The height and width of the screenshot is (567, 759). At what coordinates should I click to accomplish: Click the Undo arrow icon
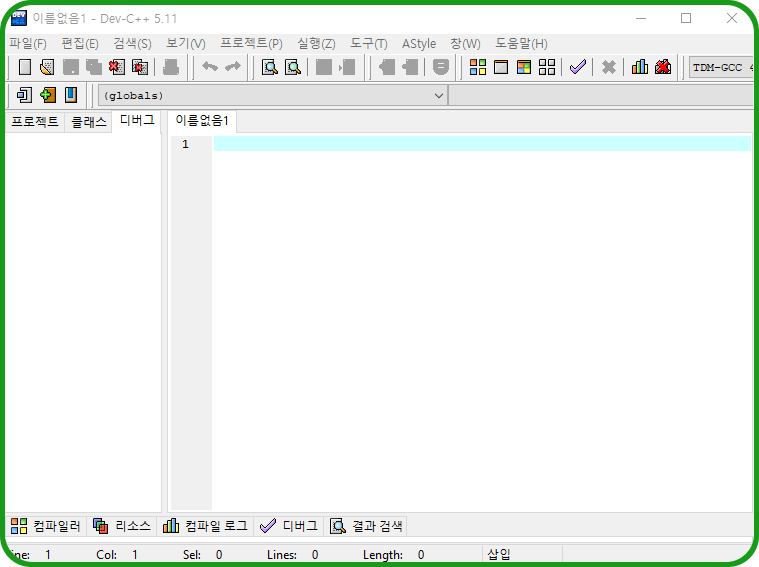coord(210,66)
